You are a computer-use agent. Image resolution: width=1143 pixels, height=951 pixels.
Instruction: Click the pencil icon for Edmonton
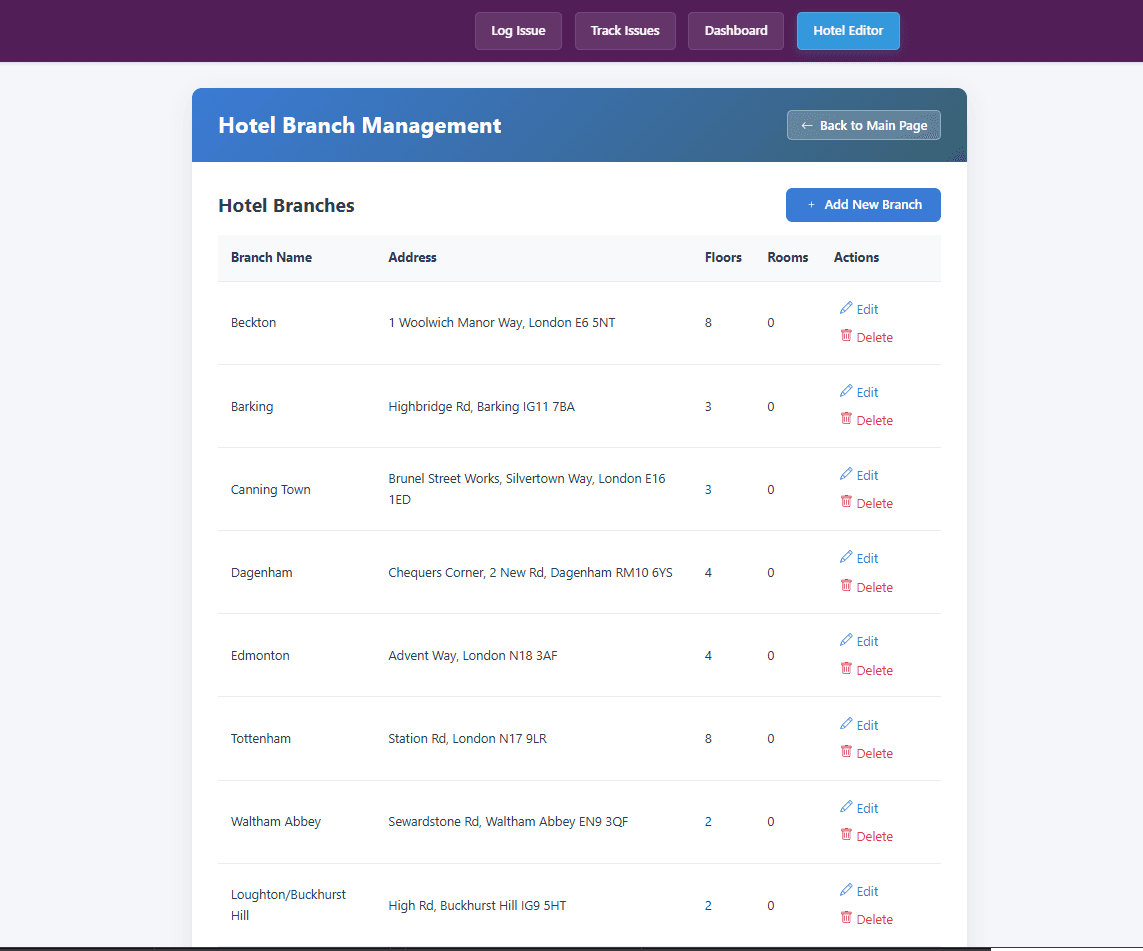(845, 640)
